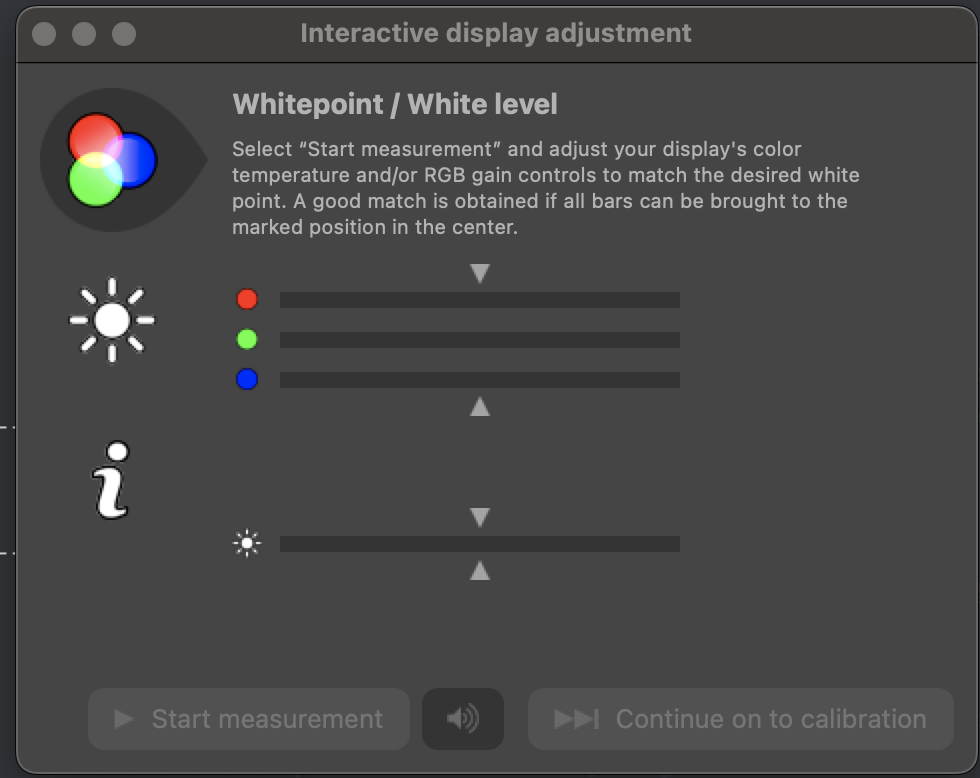Viewport: 980px width, 778px height.
Task: Click the up marker below the white level bar
Action: click(479, 571)
